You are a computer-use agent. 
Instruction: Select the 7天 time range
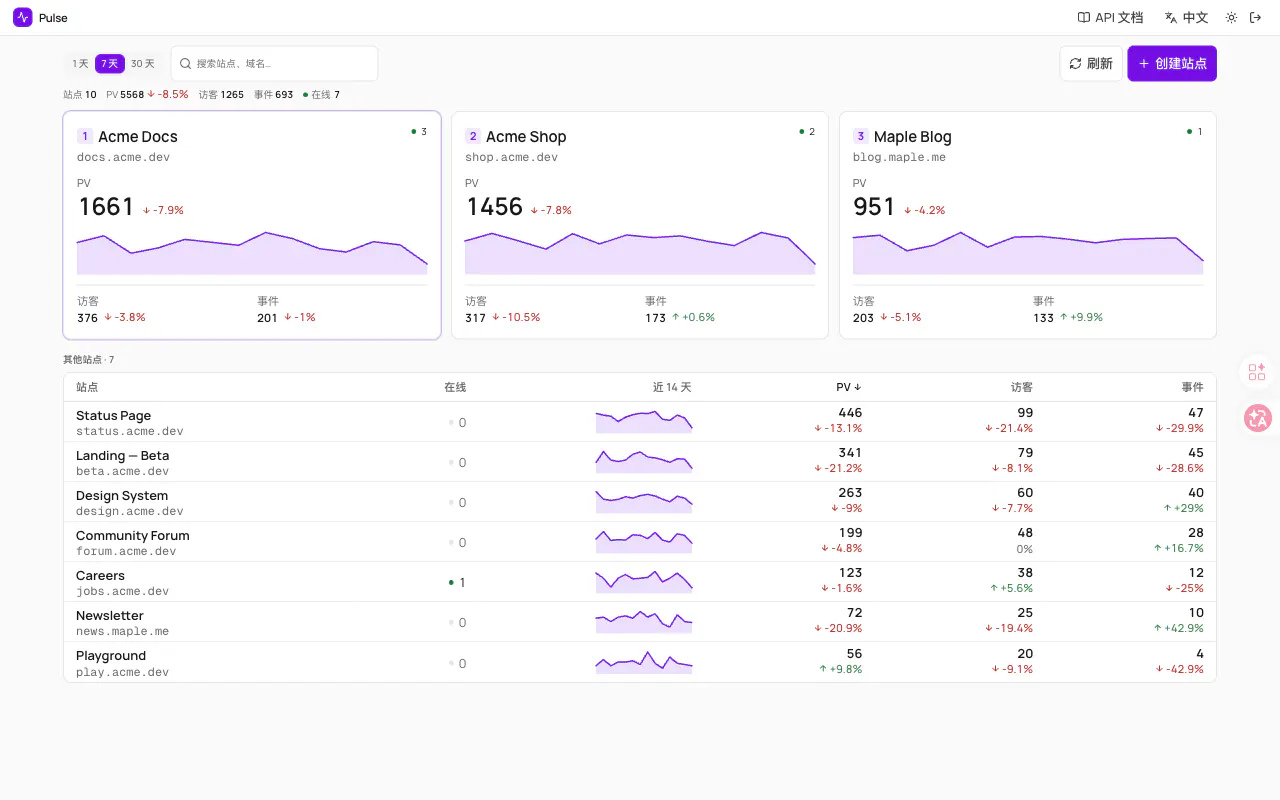point(110,64)
